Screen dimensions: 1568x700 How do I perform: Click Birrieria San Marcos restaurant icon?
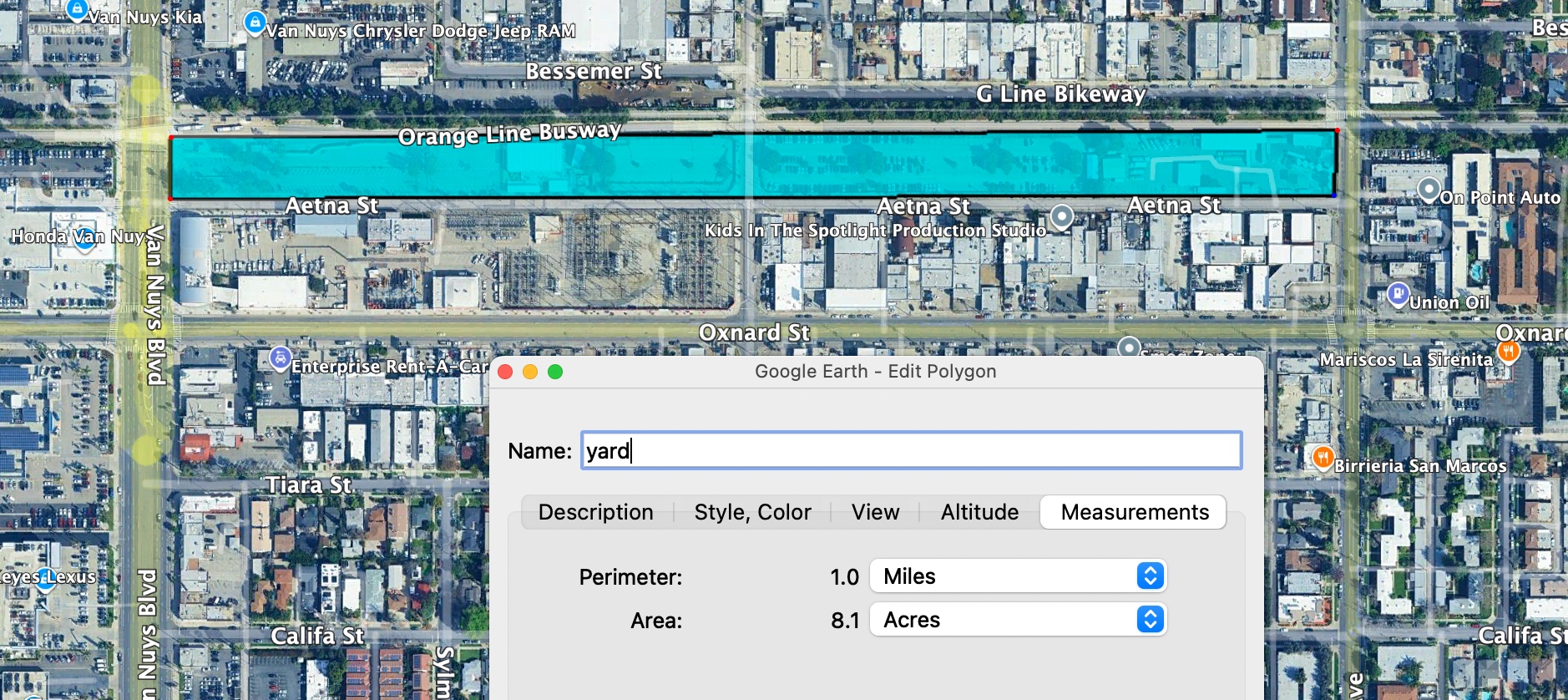click(1323, 457)
